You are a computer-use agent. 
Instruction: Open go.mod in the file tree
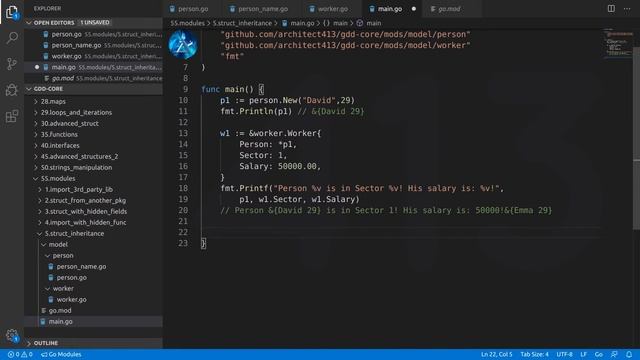pyautogui.click(x=93, y=311)
